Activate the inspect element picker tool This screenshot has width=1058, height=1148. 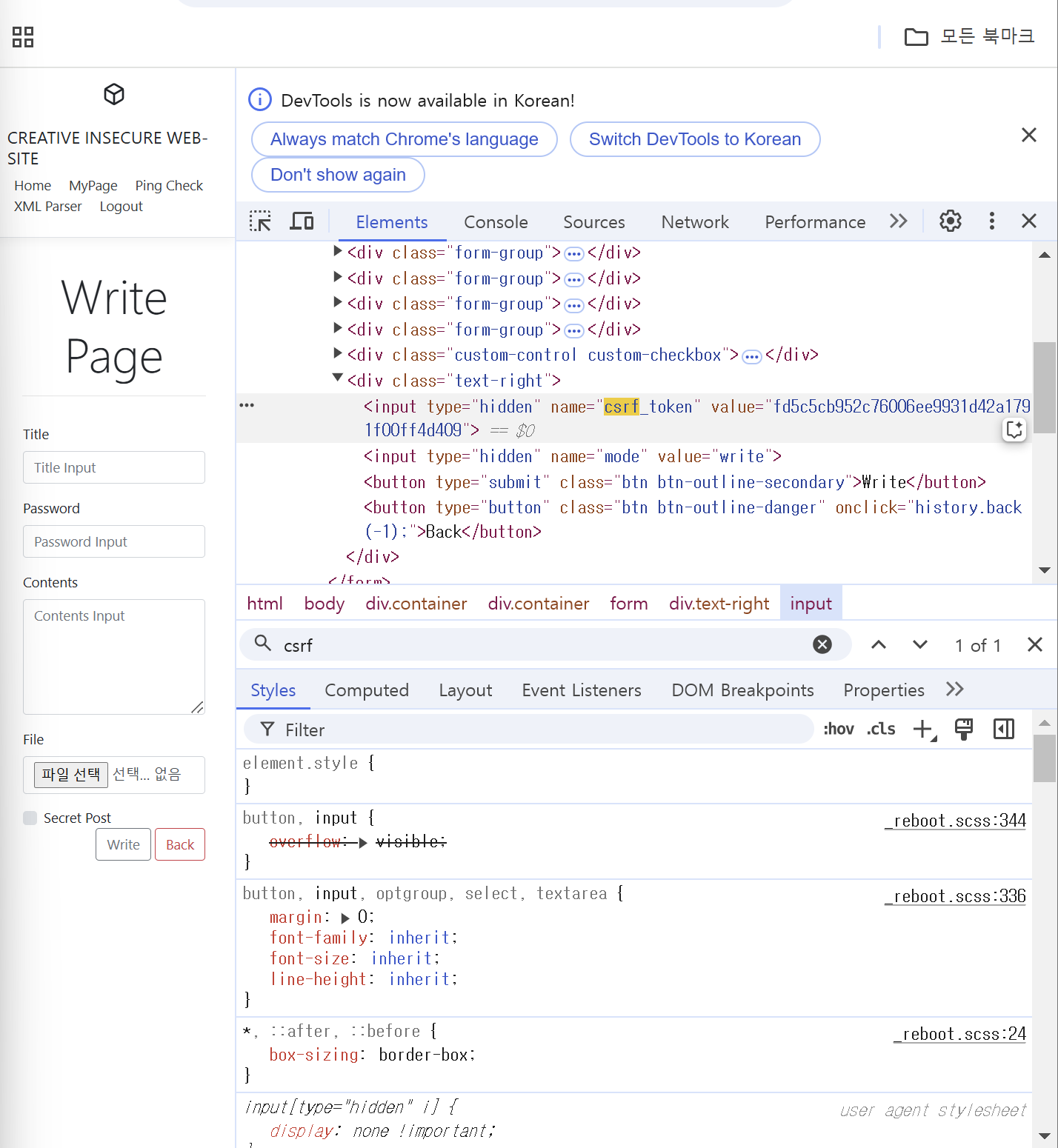(260, 221)
